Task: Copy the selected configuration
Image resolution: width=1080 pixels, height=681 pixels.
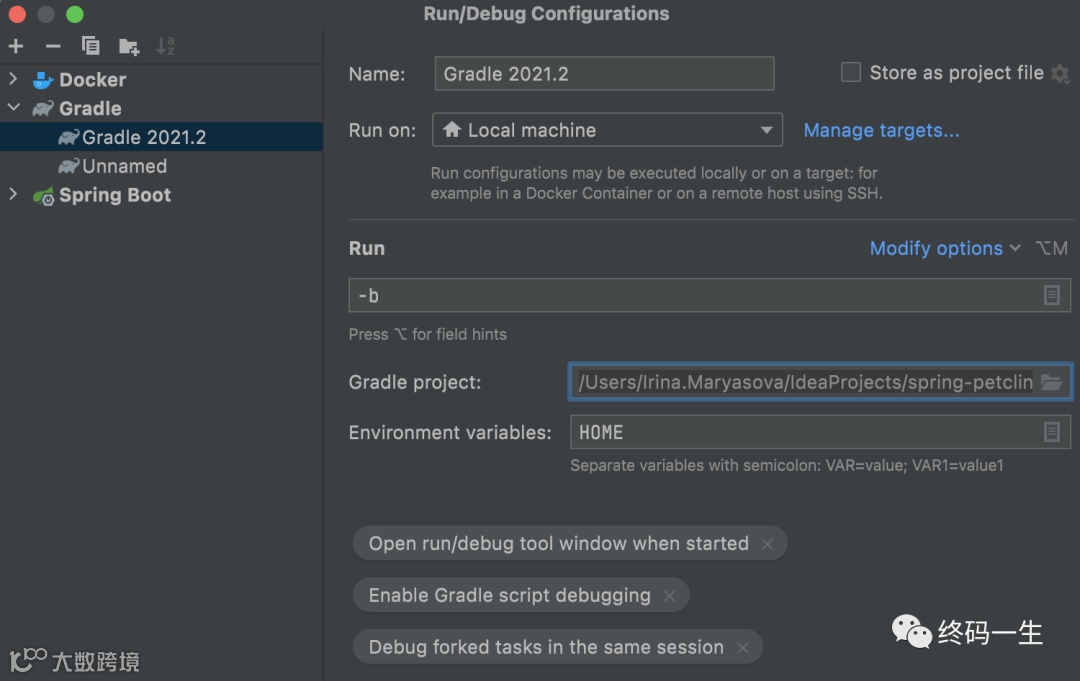Action: (90, 46)
